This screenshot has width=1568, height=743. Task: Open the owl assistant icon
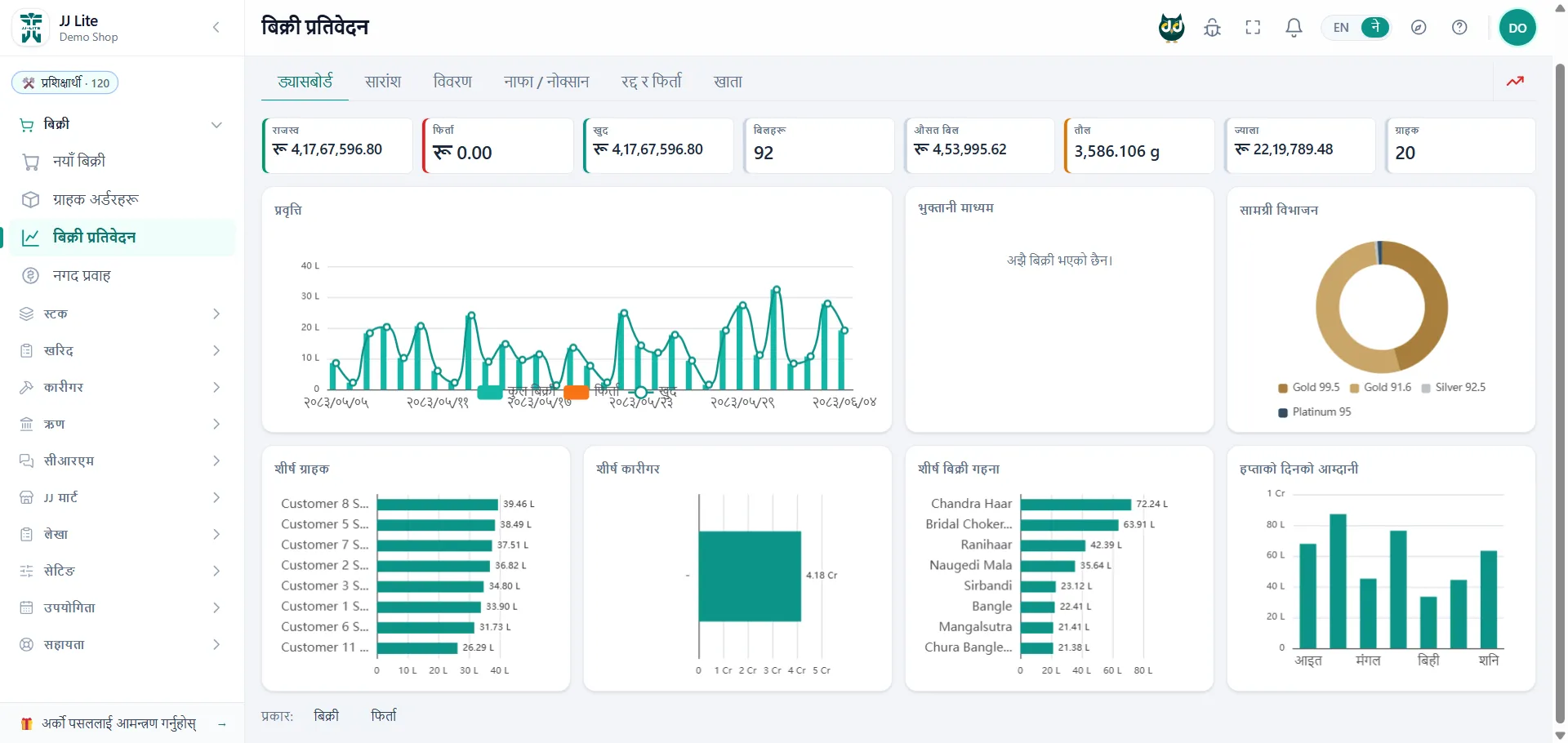pyautogui.click(x=1172, y=28)
